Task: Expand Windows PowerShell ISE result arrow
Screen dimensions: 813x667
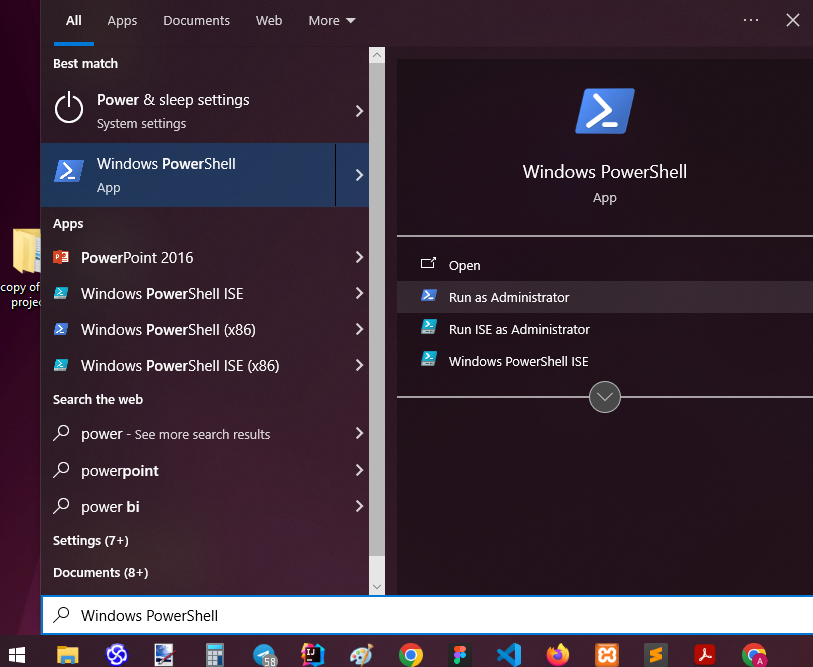Action: point(359,293)
